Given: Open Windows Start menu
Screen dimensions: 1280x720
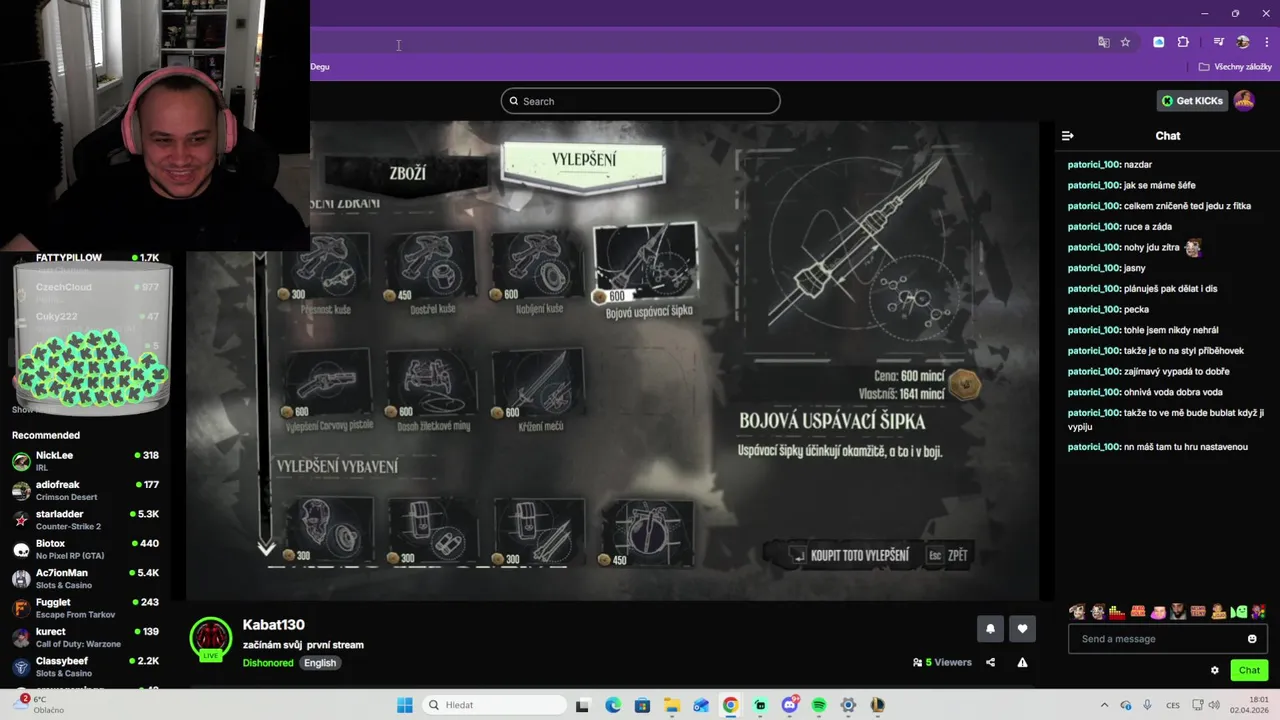Looking at the screenshot, I should click(x=404, y=705).
